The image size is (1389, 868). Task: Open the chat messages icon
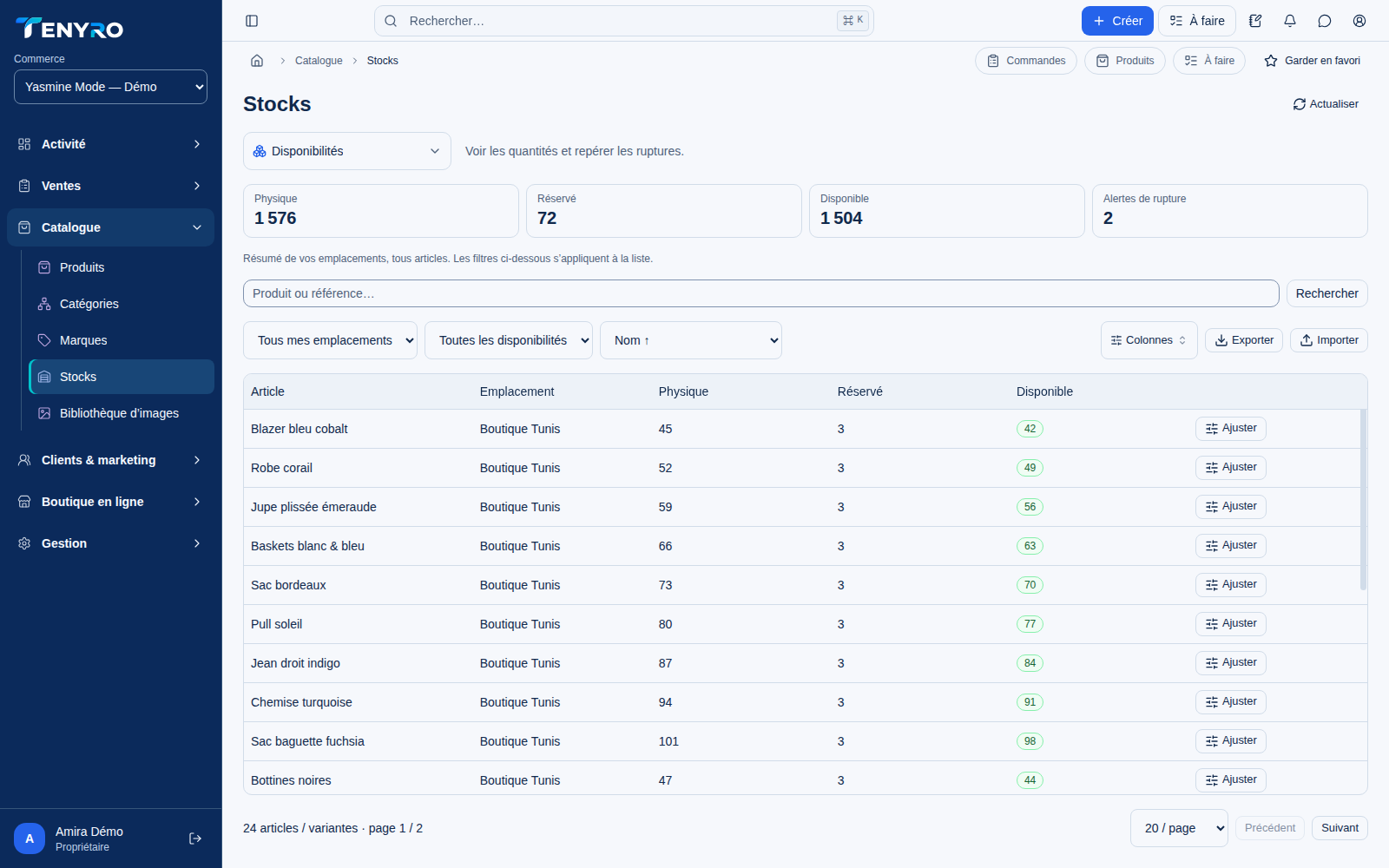click(1325, 21)
